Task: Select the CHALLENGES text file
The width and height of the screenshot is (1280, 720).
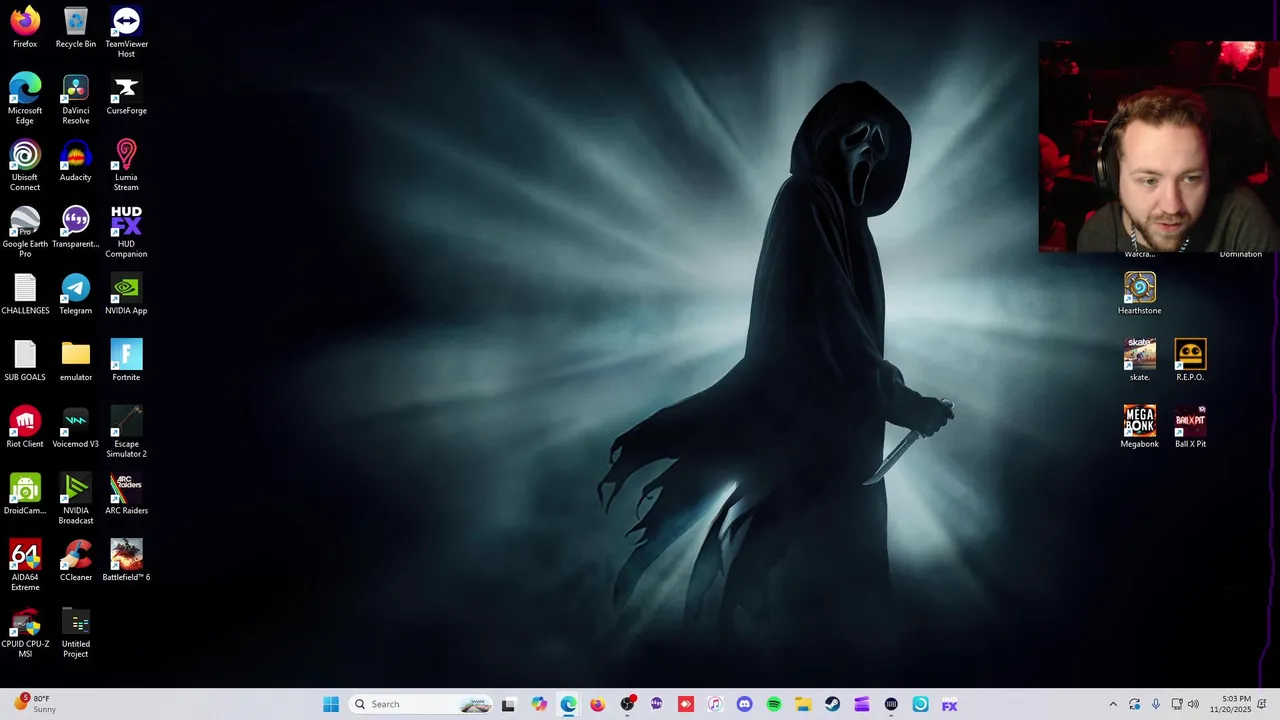Action: click(x=25, y=294)
